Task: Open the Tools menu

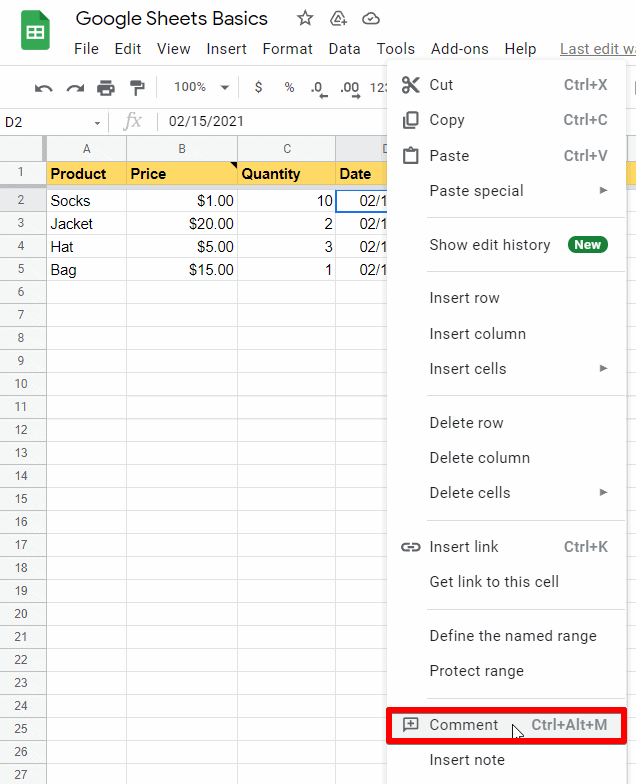Action: pos(396,49)
